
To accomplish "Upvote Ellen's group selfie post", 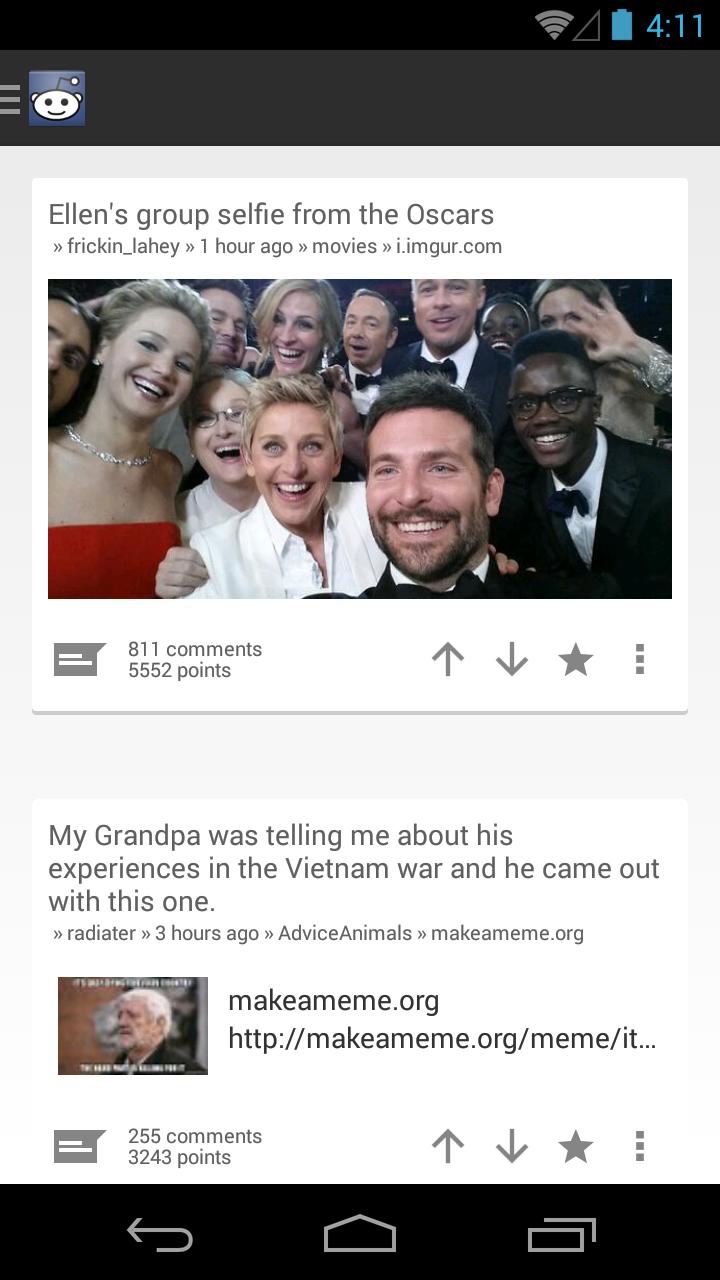I will (448, 659).
